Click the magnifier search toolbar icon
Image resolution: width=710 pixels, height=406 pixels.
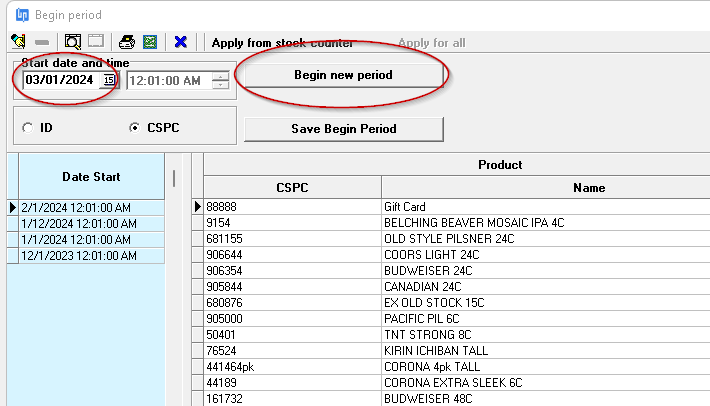[x=72, y=42]
